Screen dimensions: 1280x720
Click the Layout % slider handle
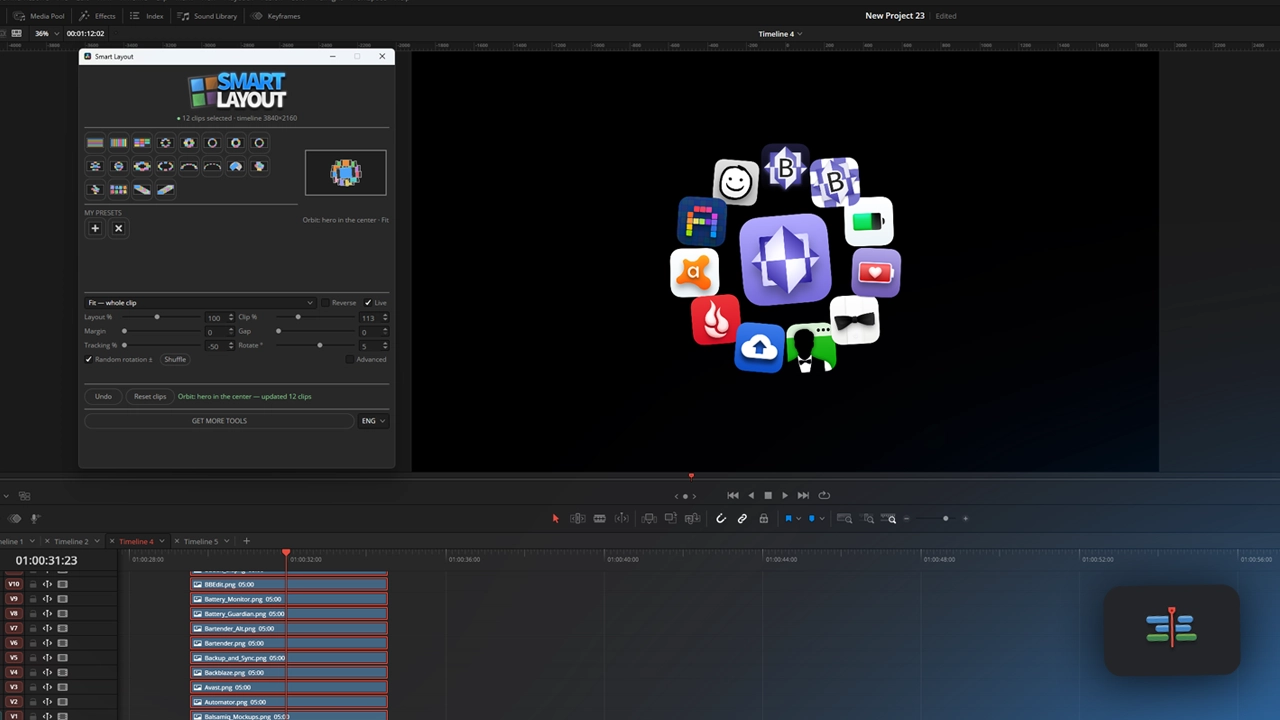(157, 317)
